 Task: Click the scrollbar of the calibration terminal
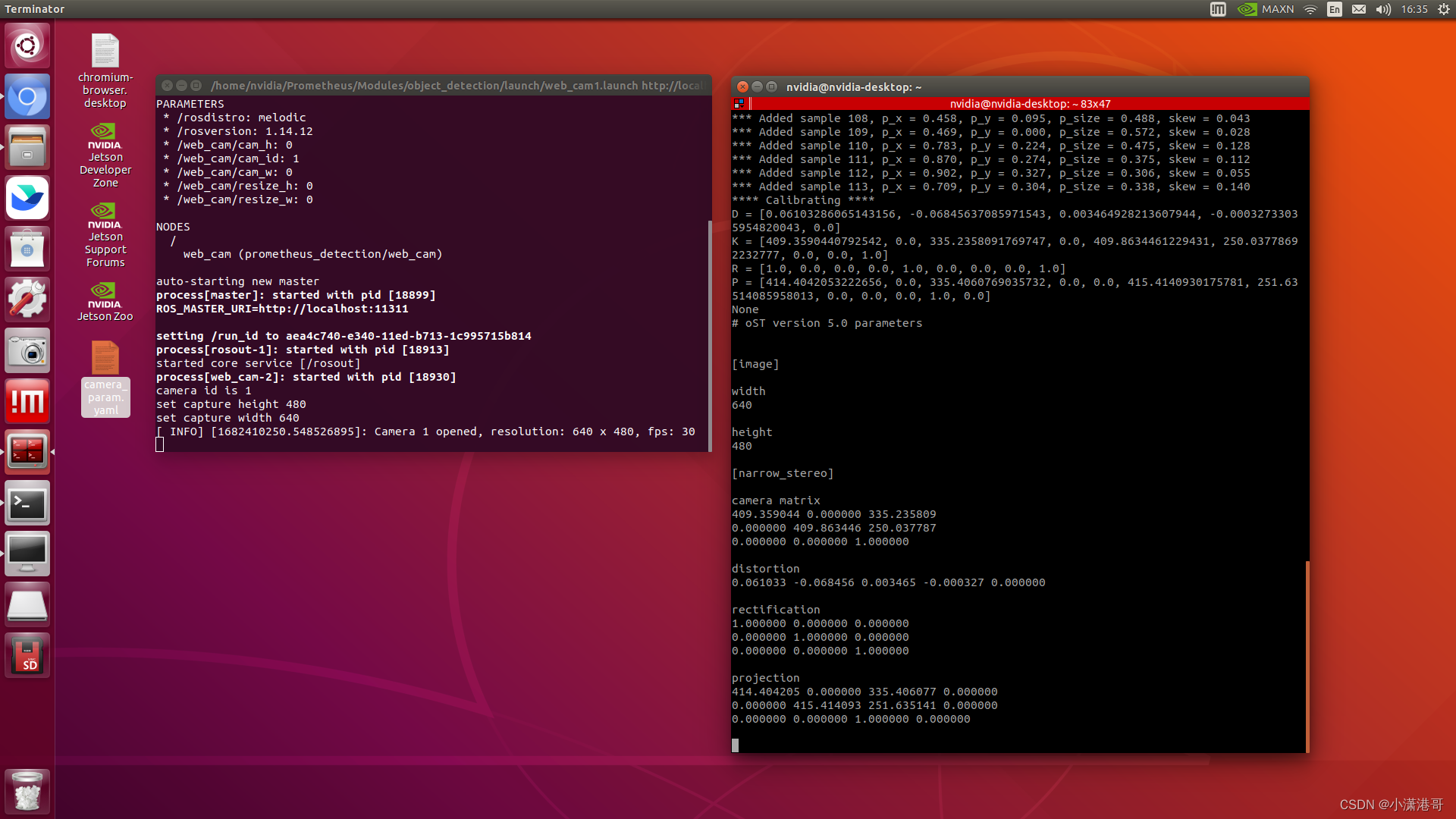(x=1307, y=656)
